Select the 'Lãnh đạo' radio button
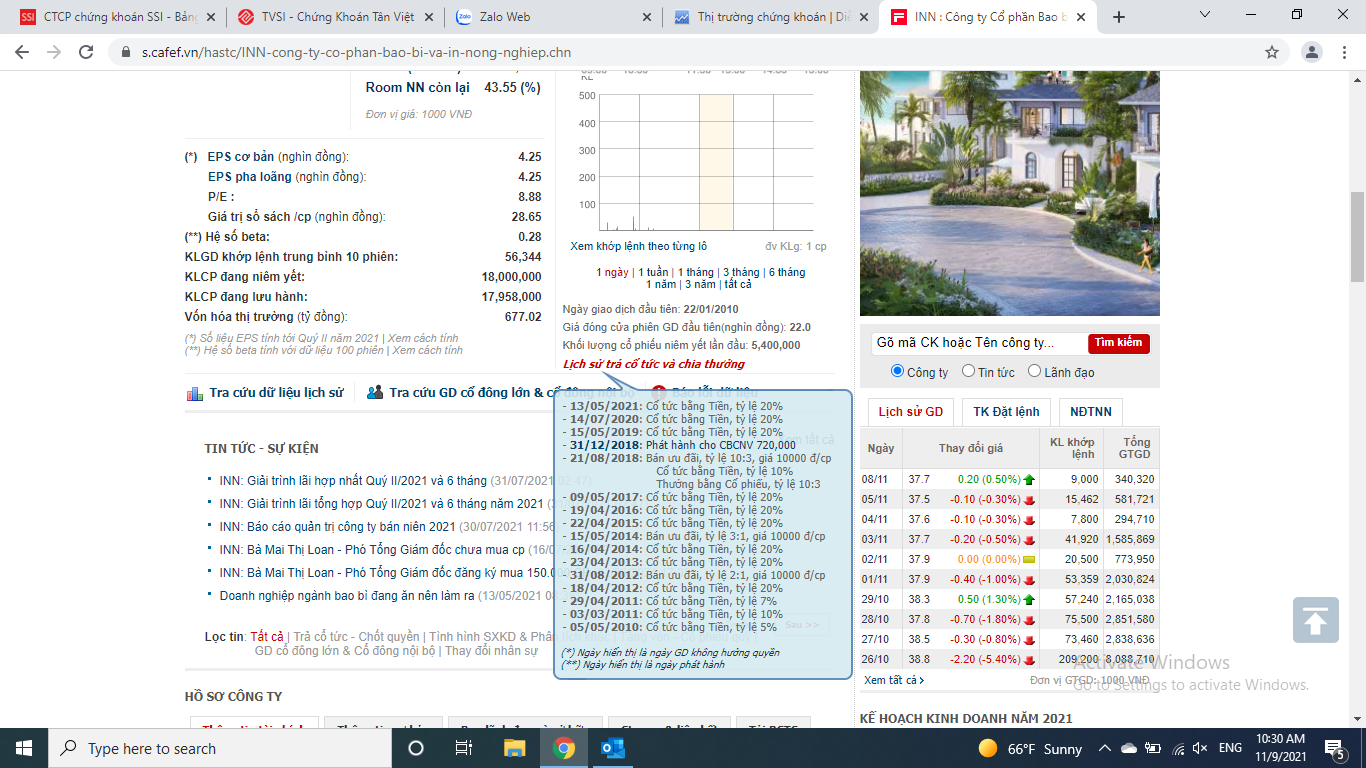 tap(1034, 371)
